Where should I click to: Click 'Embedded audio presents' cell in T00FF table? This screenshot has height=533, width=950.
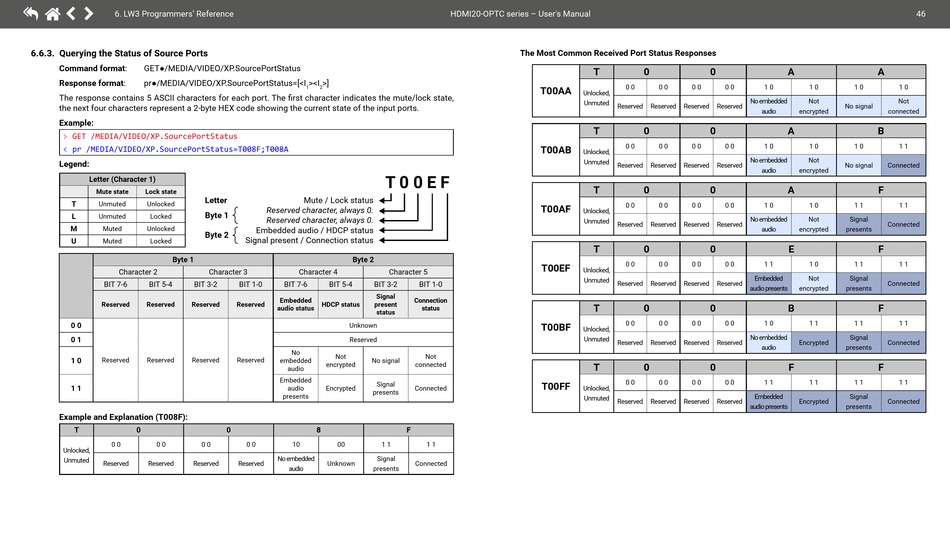click(x=768, y=402)
